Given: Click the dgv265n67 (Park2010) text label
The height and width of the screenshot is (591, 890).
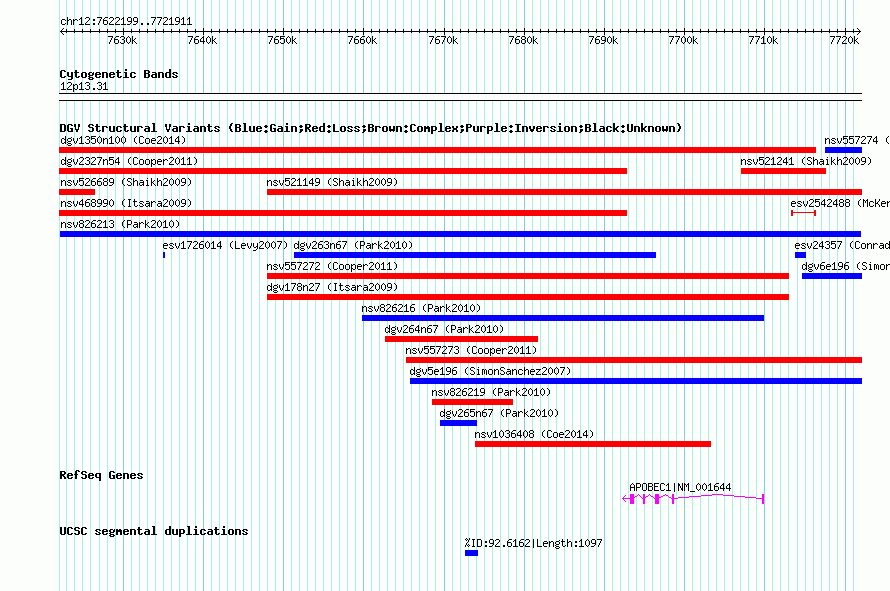Looking at the screenshot, I should click(499, 413).
